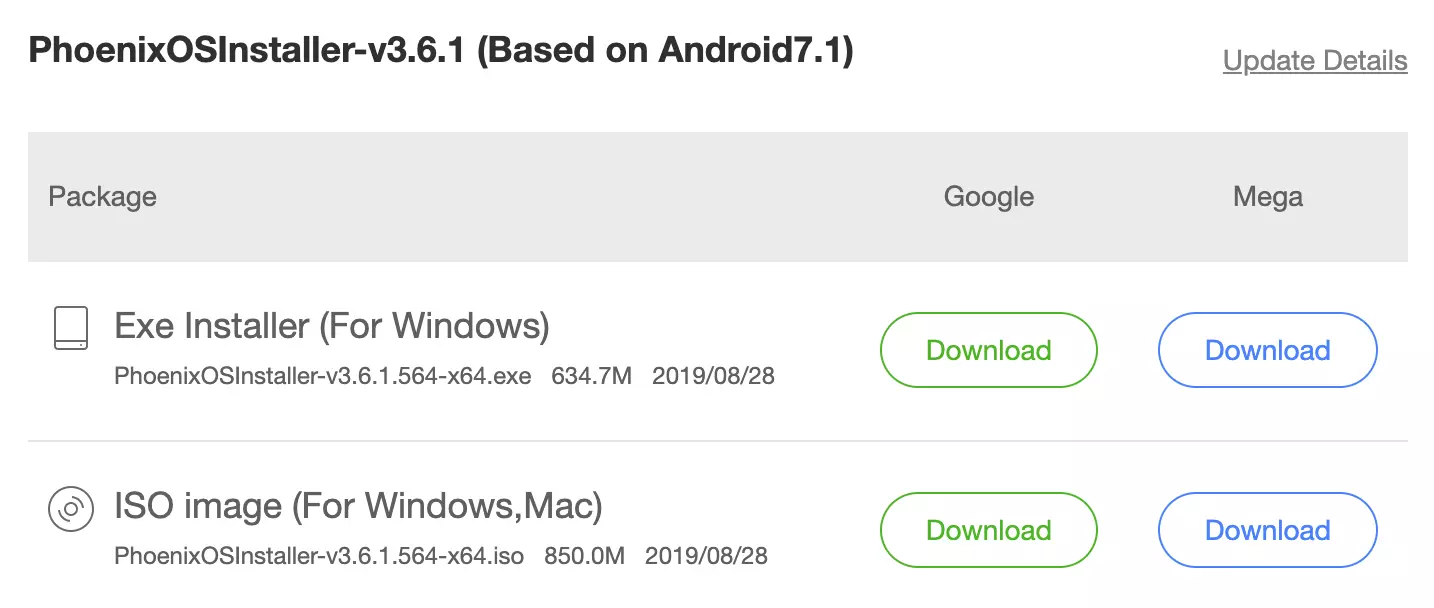Click the blue Download button for the iso file

tap(1267, 530)
